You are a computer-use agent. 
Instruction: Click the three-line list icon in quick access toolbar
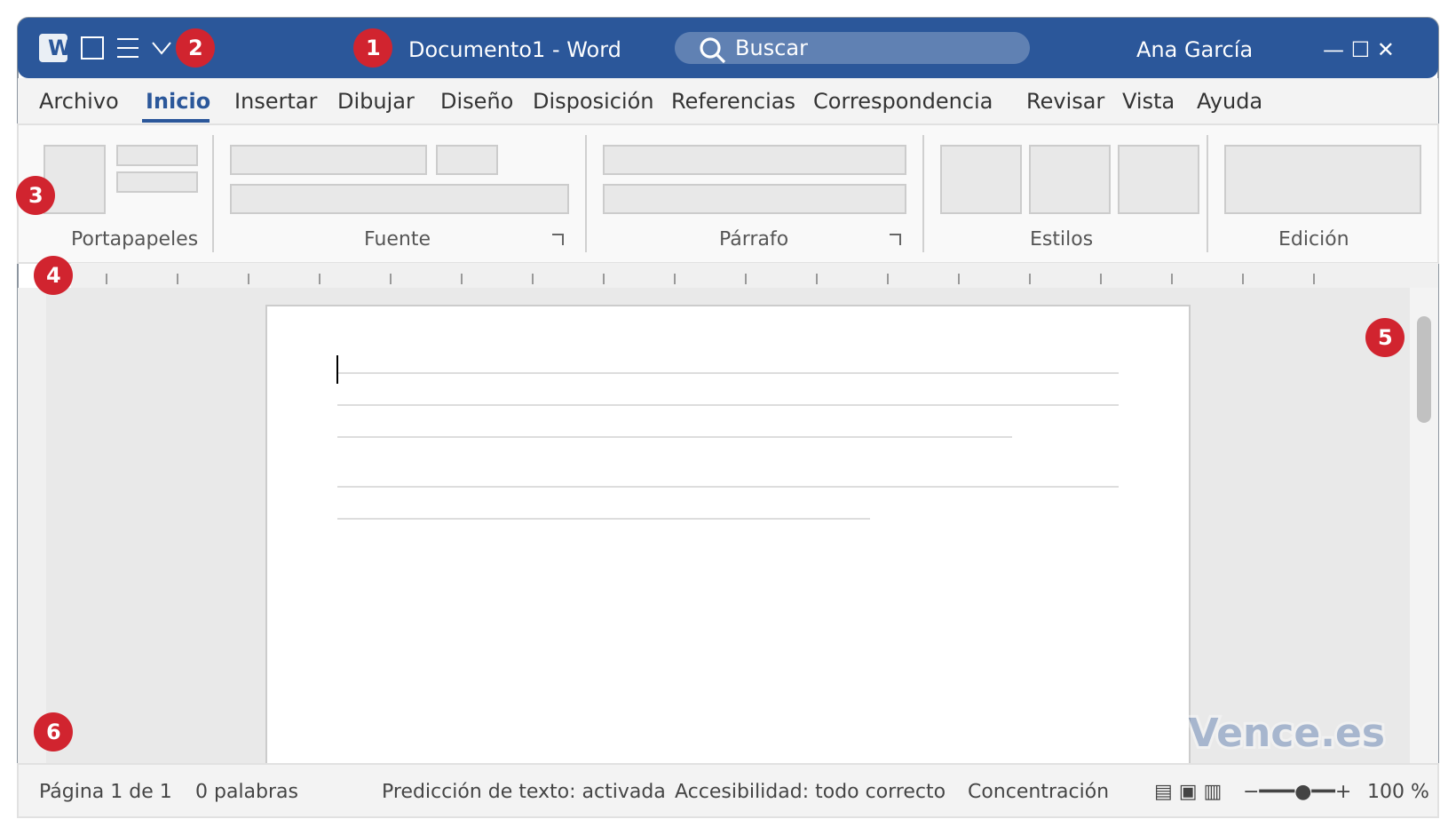(128, 48)
